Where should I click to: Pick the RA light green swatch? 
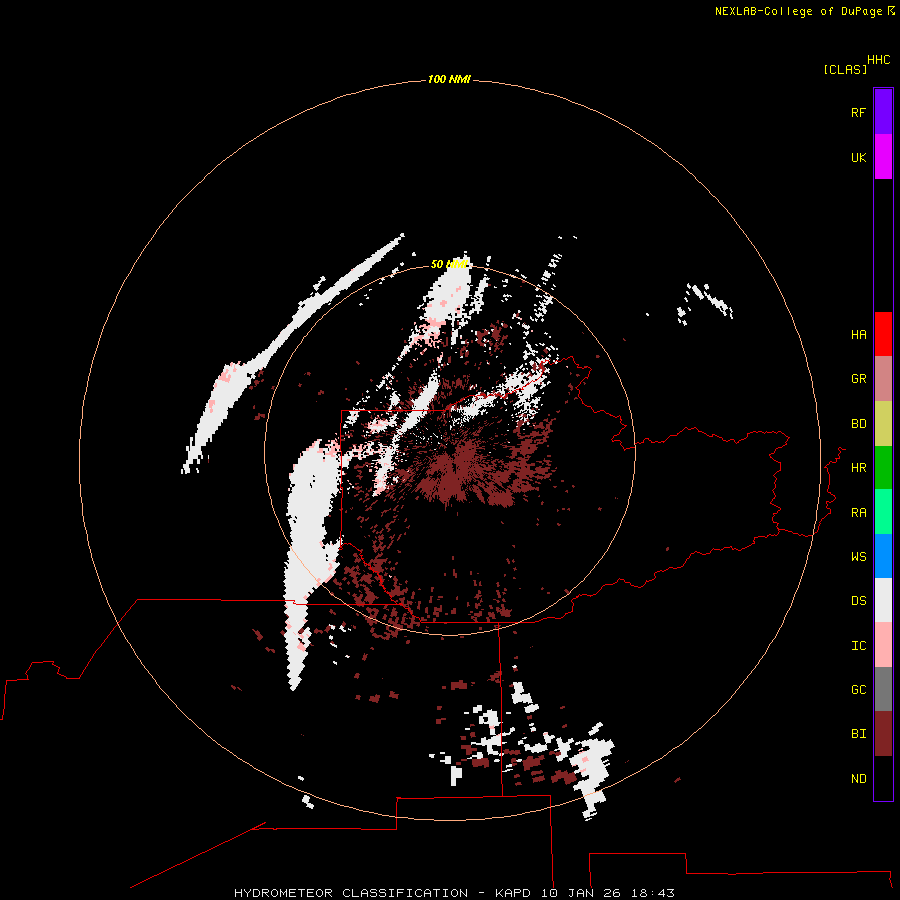883,512
